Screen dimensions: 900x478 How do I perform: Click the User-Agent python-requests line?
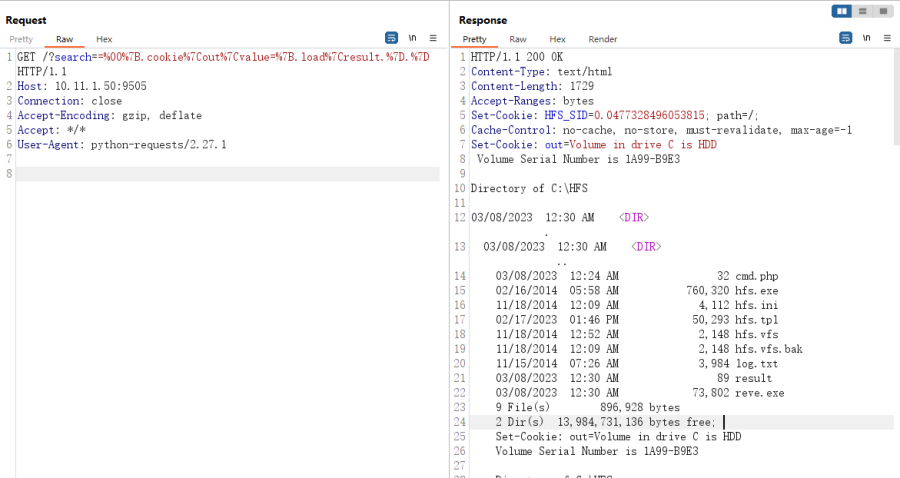click(122, 145)
